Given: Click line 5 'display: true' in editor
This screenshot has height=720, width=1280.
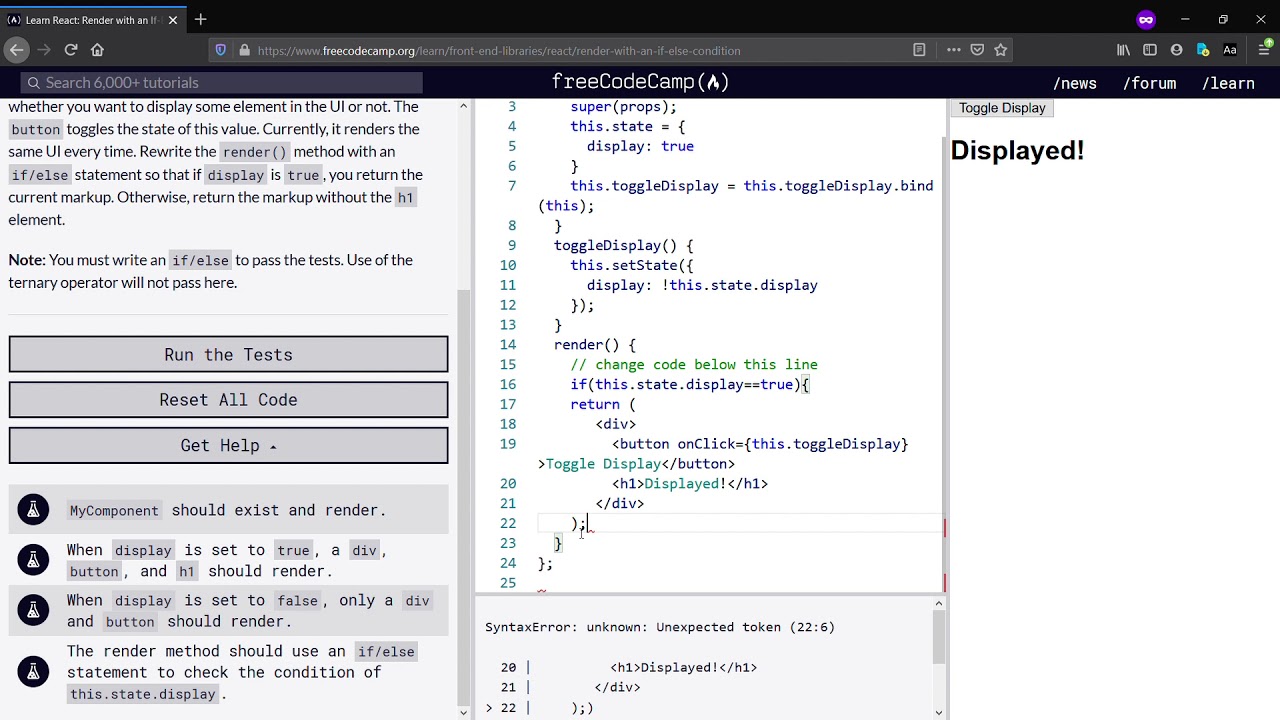Looking at the screenshot, I should [x=640, y=146].
